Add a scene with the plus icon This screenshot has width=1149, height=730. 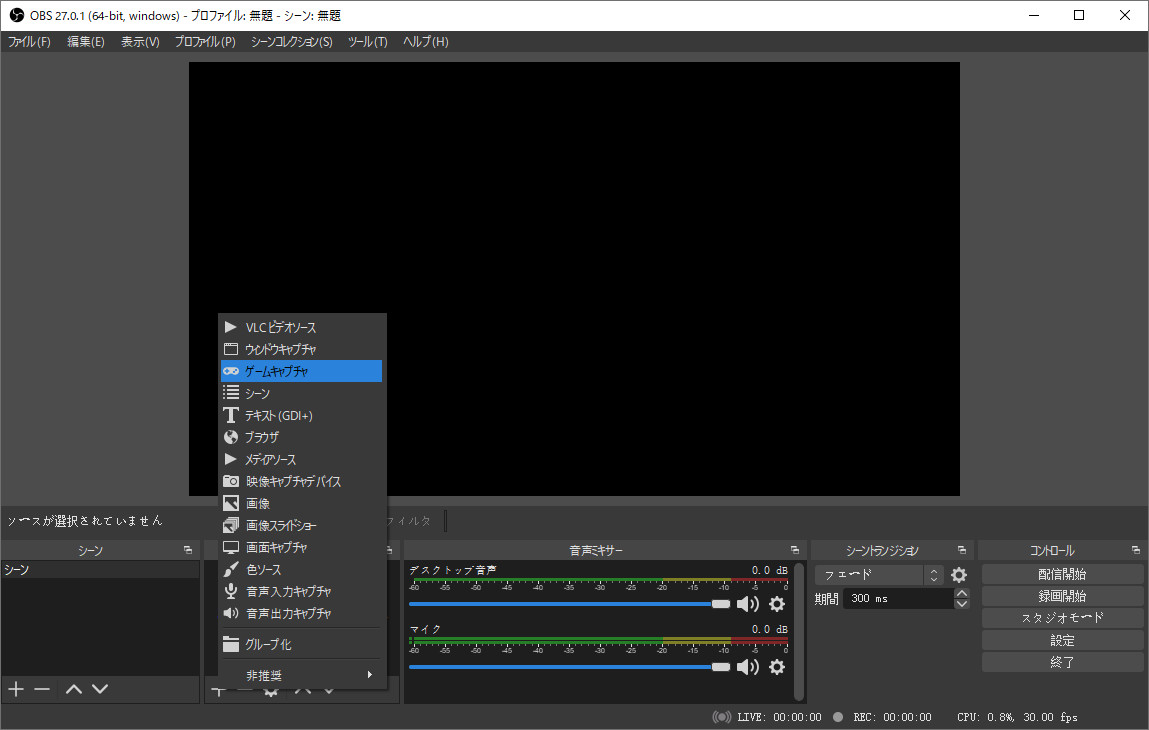click(x=16, y=689)
